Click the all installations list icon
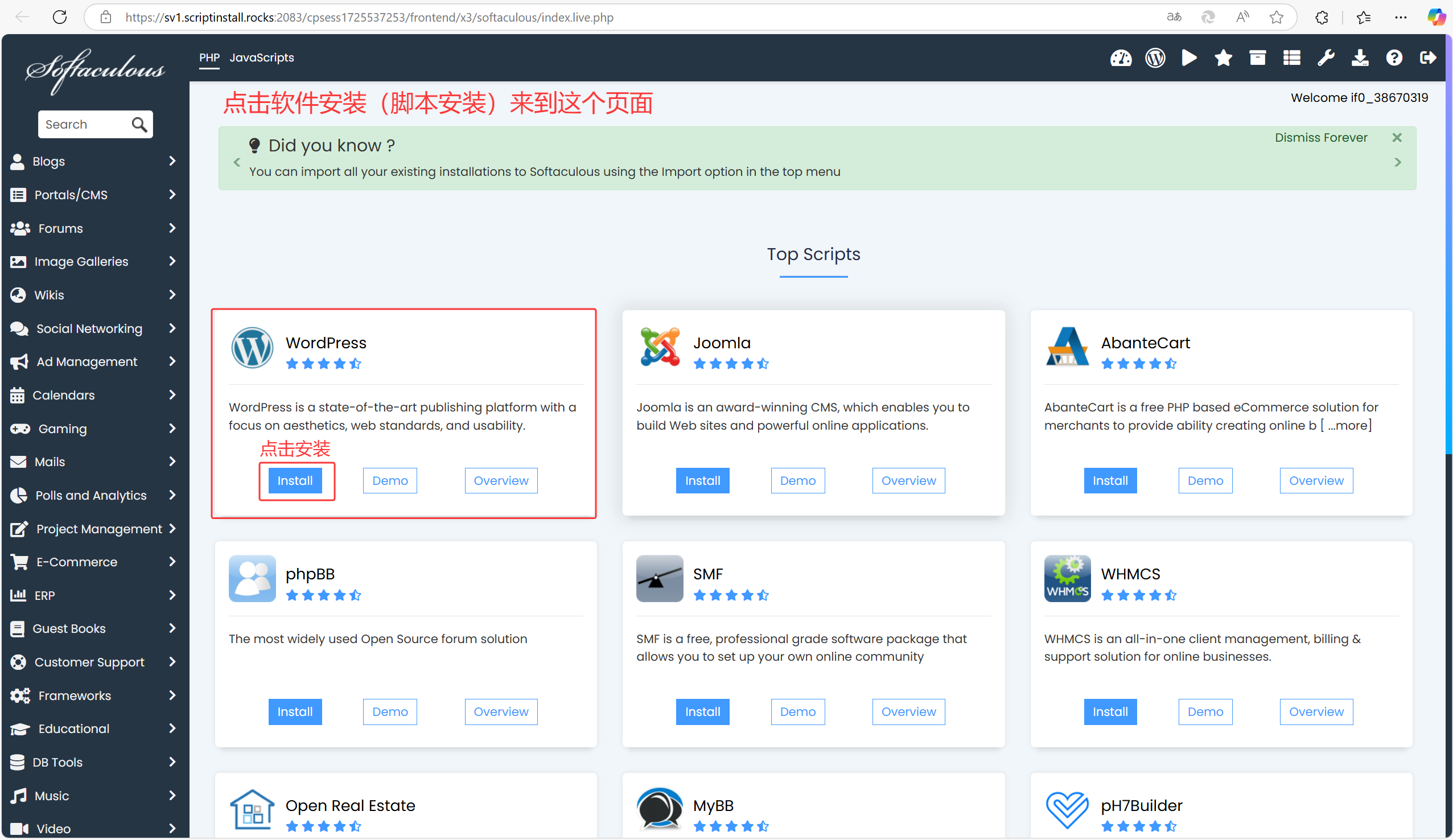Image resolution: width=1453 pixels, height=840 pixels. [x=1291, y=57]
